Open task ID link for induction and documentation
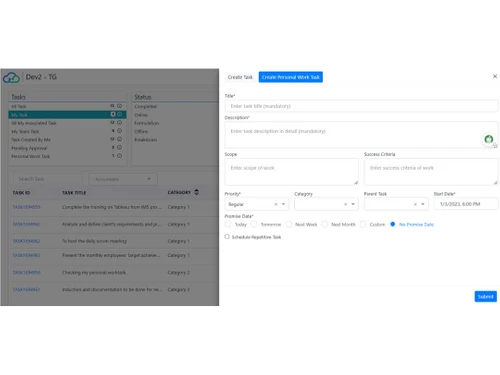 click(26, 289)
